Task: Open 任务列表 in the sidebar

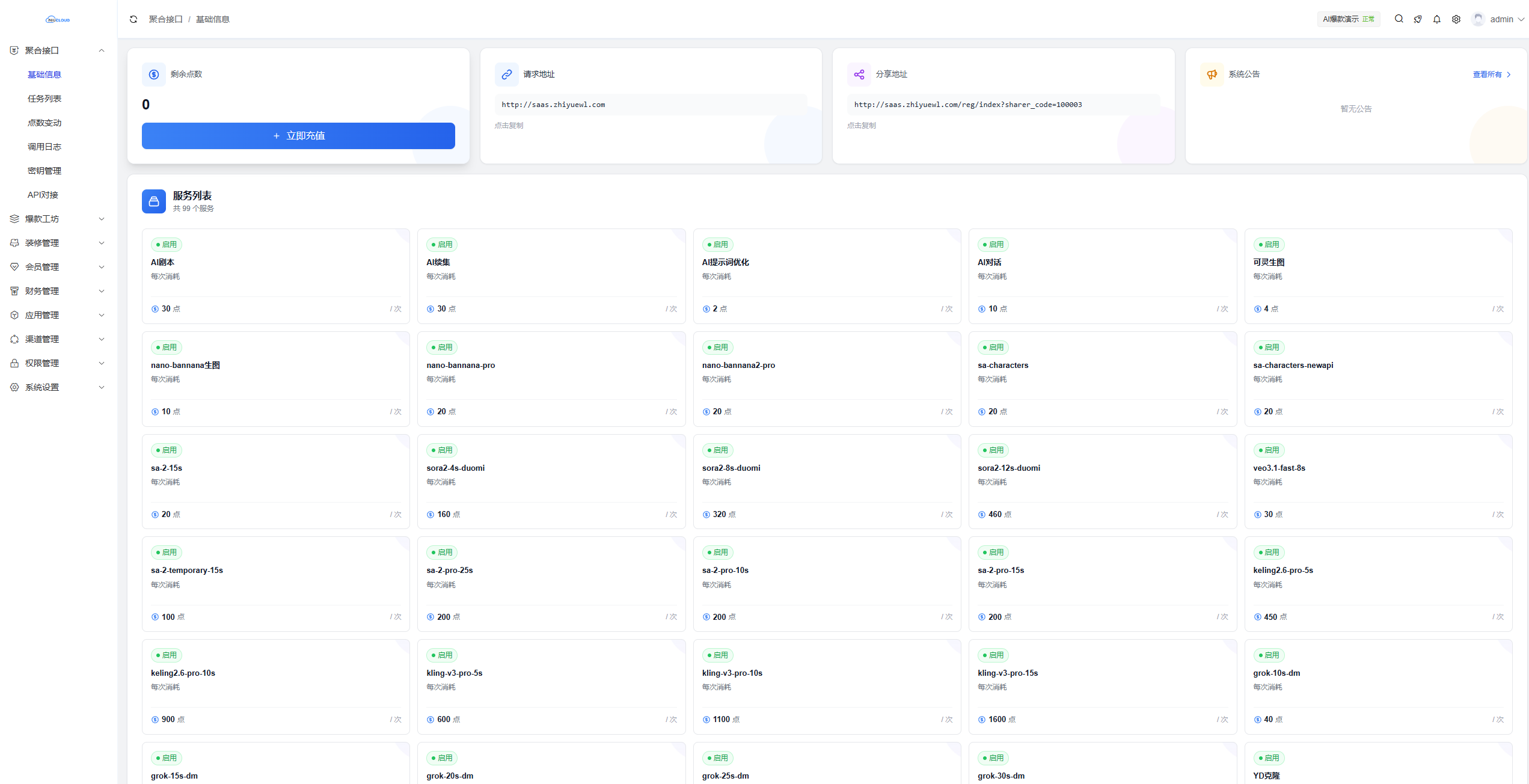Action: click(x=44, y=99)
